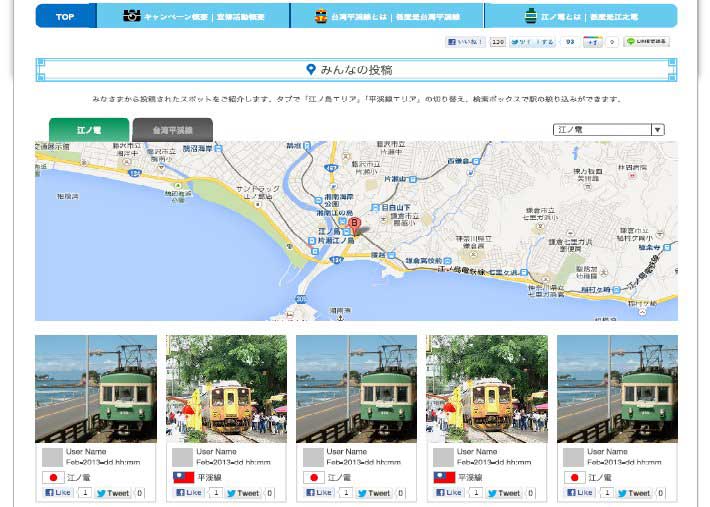This screenshot has height=507, width=710.
Task: Open the second post's yellow train photo
Action: (226, 388)
